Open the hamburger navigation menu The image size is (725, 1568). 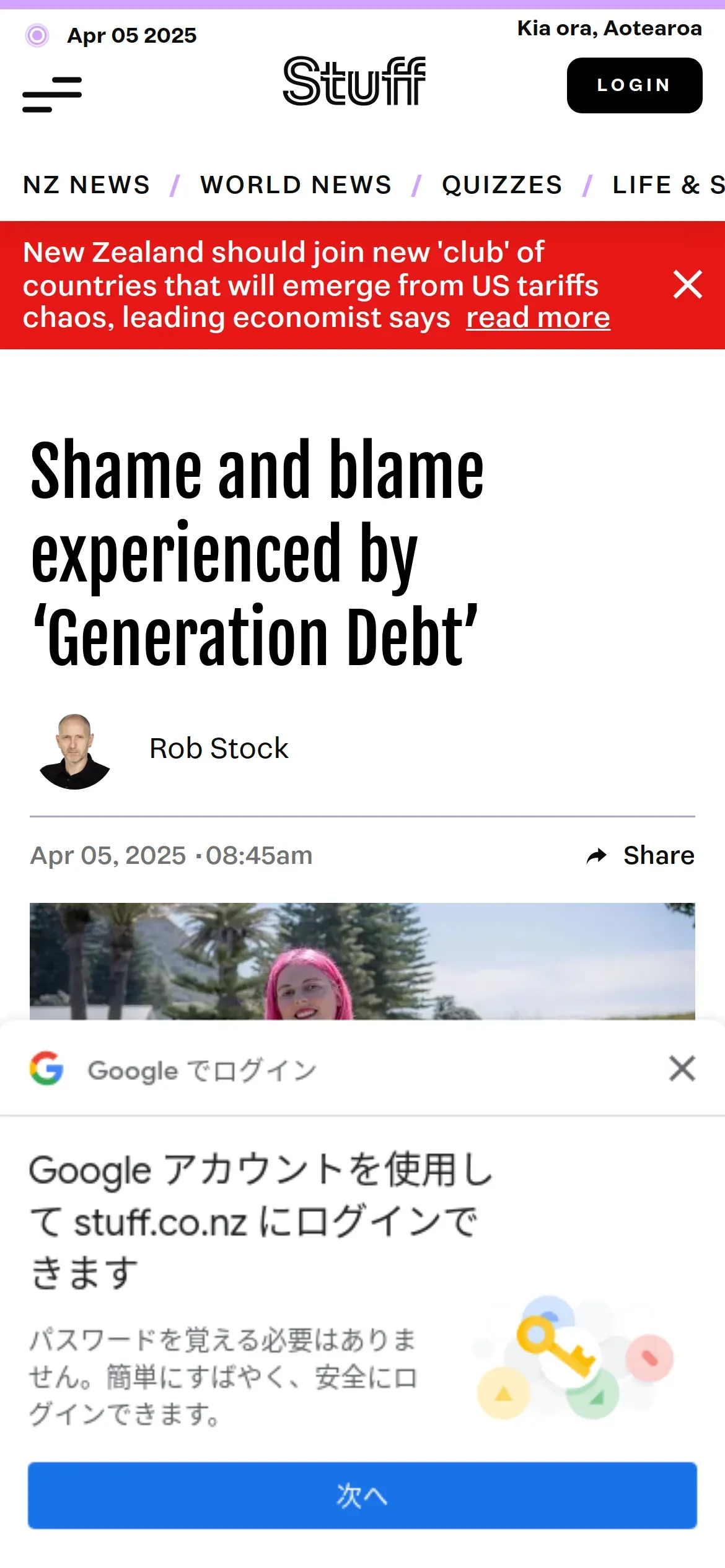click(x=52, y=95)
